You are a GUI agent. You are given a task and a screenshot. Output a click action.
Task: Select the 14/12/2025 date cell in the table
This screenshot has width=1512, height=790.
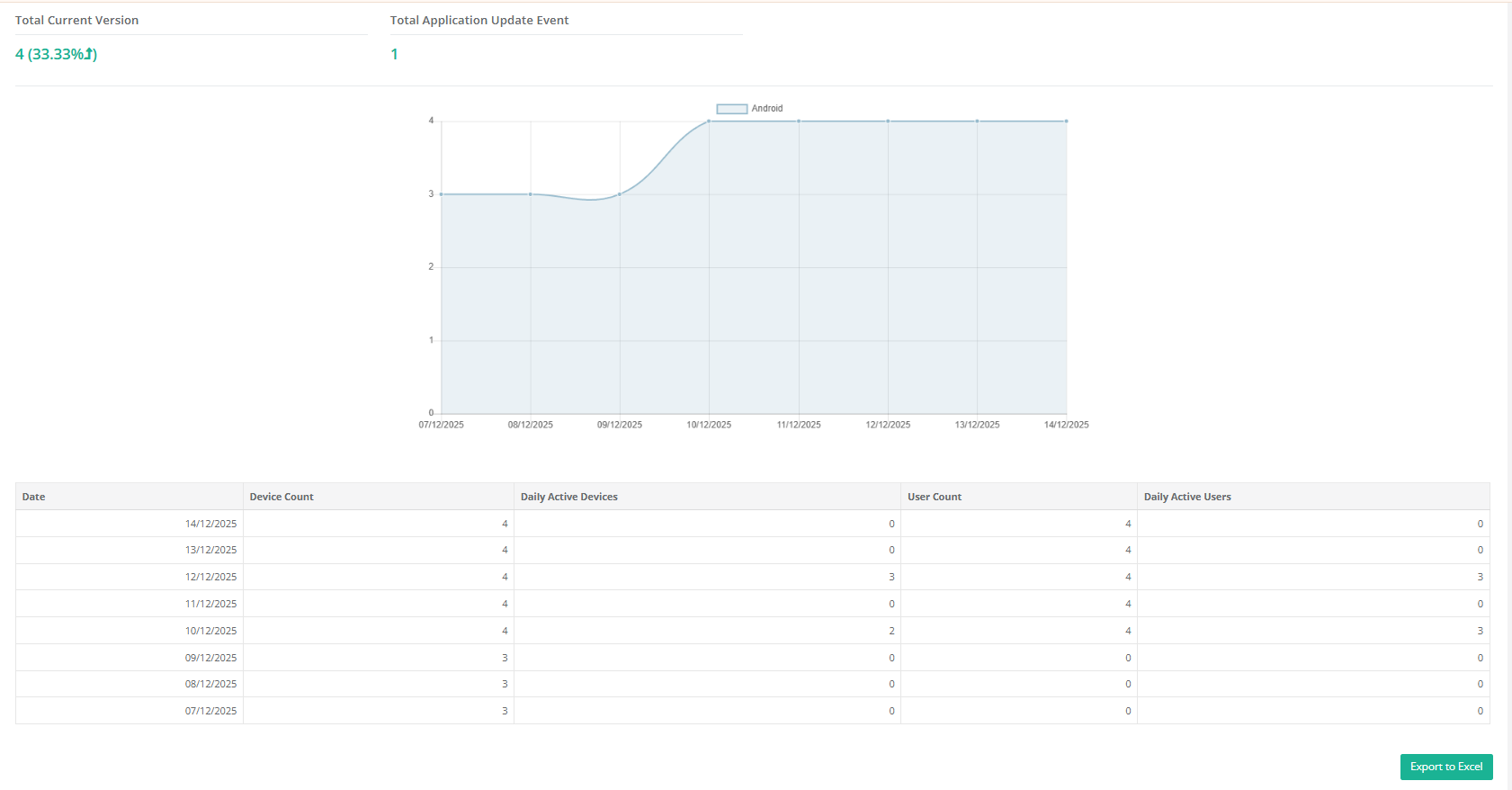(x=210, y=524)
